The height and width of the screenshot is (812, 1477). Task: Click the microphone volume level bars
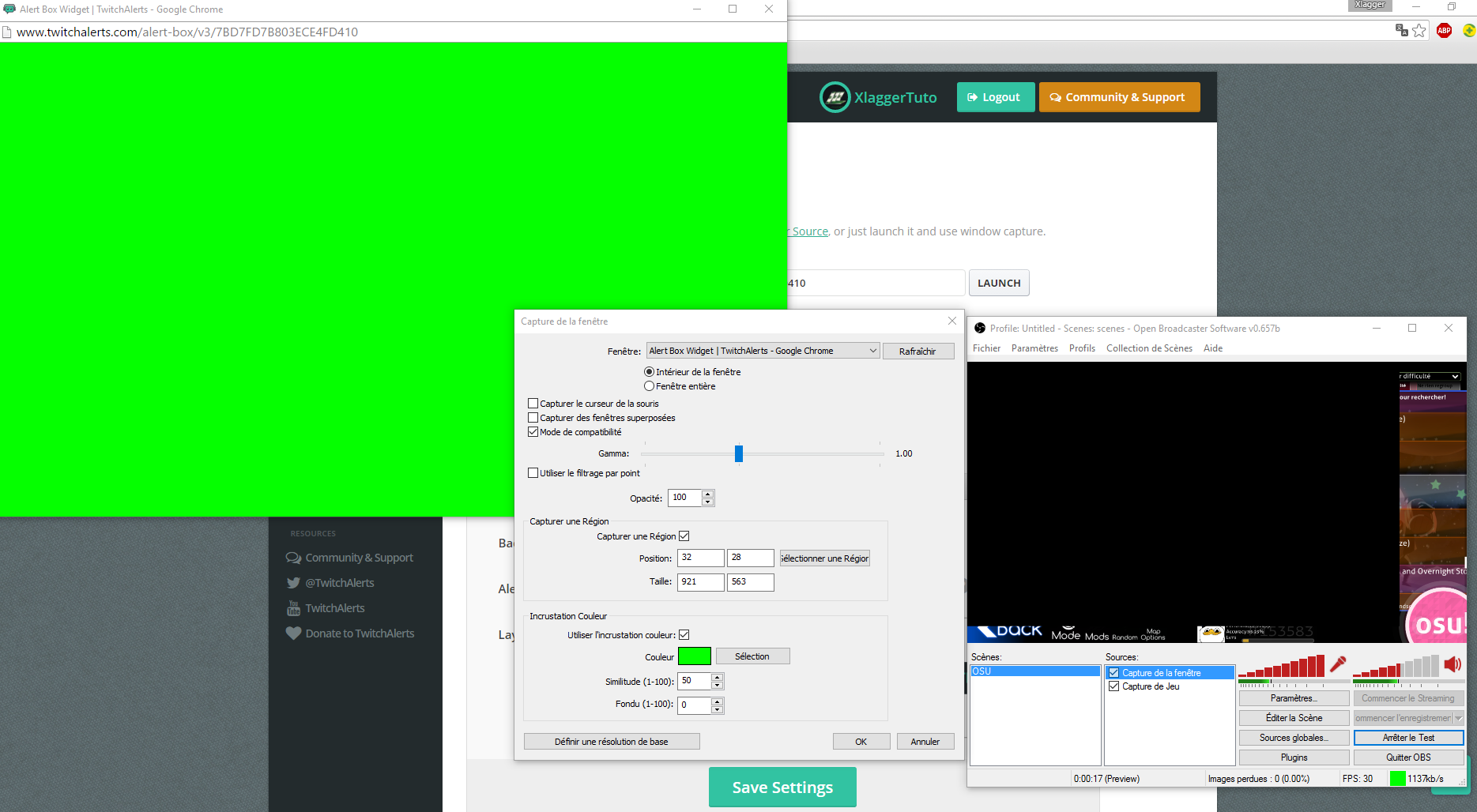(x=1281, y=667)
